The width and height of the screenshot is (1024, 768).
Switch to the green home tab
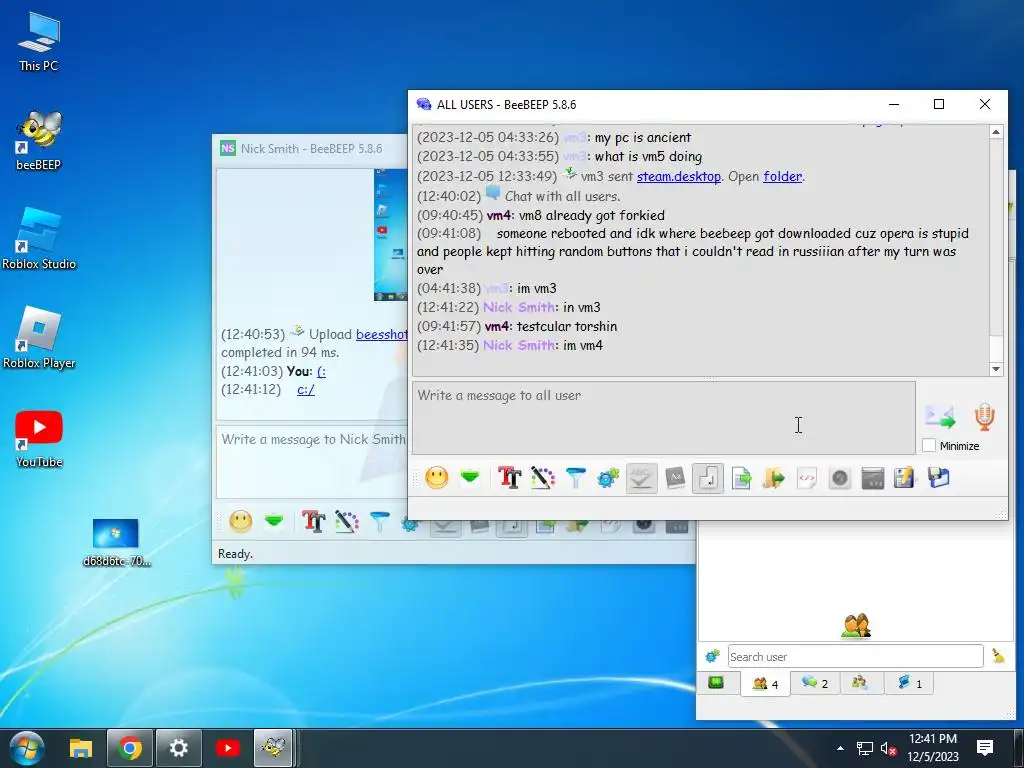pyautogui.click(x=716, y=683)
